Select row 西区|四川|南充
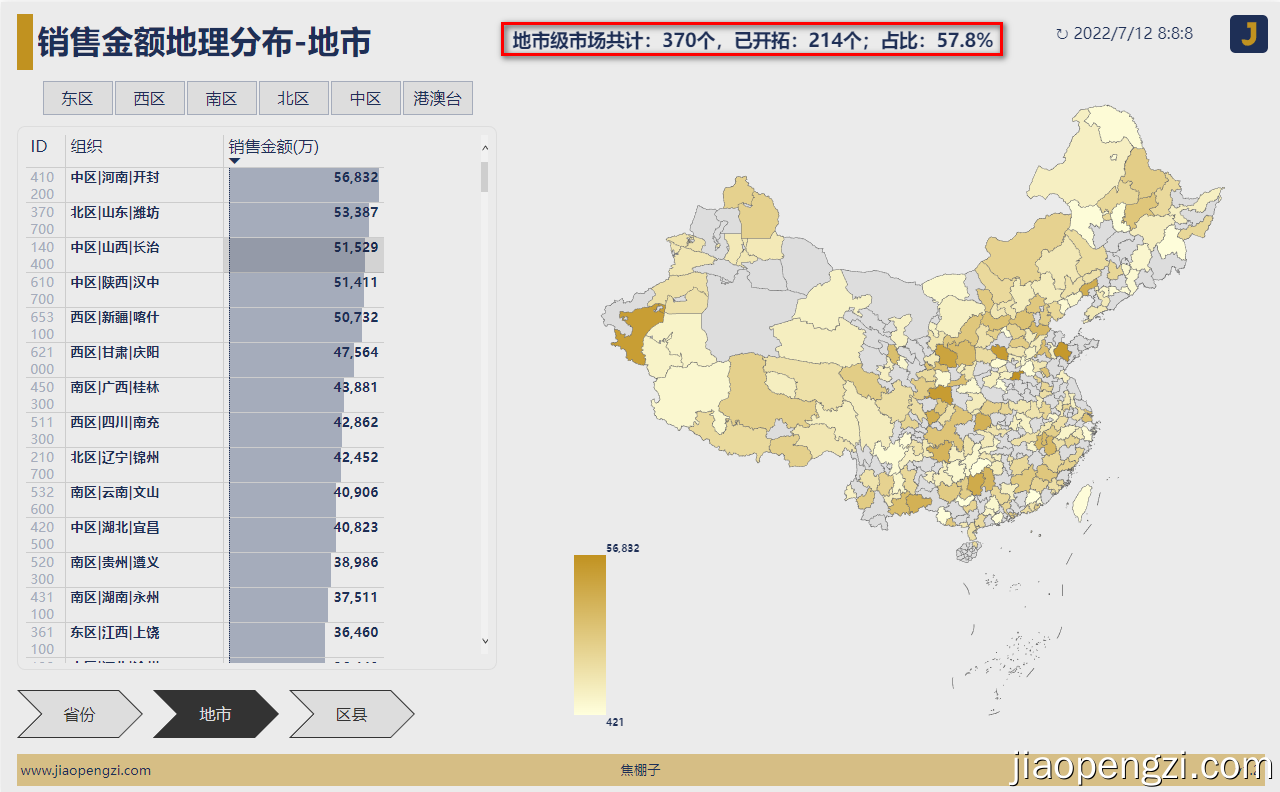This screenshot has height=792, width=1280. [x=205, y=430]
